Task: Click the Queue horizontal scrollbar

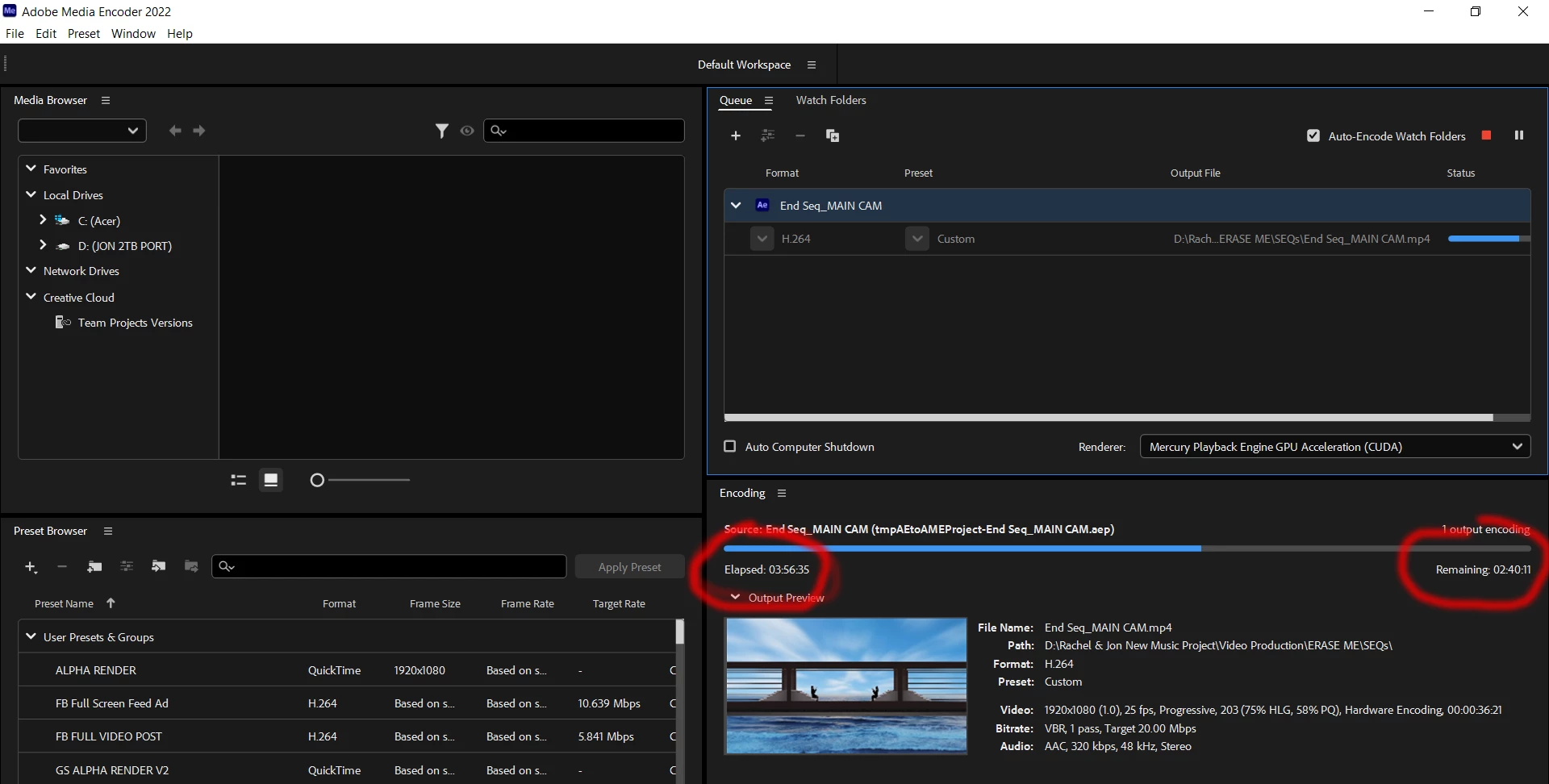Action: pos(1109,418)
